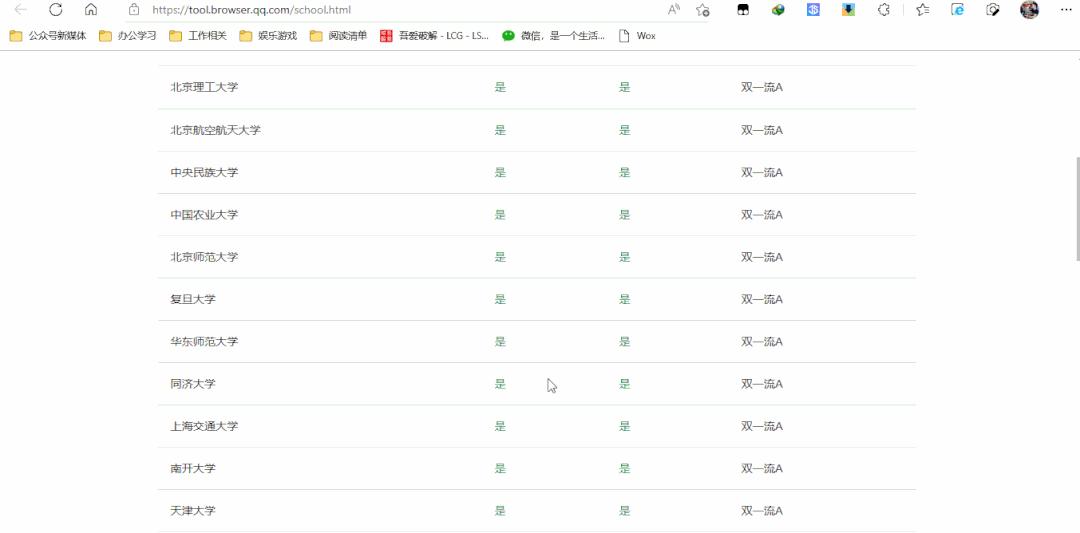Add this page to favorites star icon
The height and width of the screenshot is (533, 1080).
703,10
